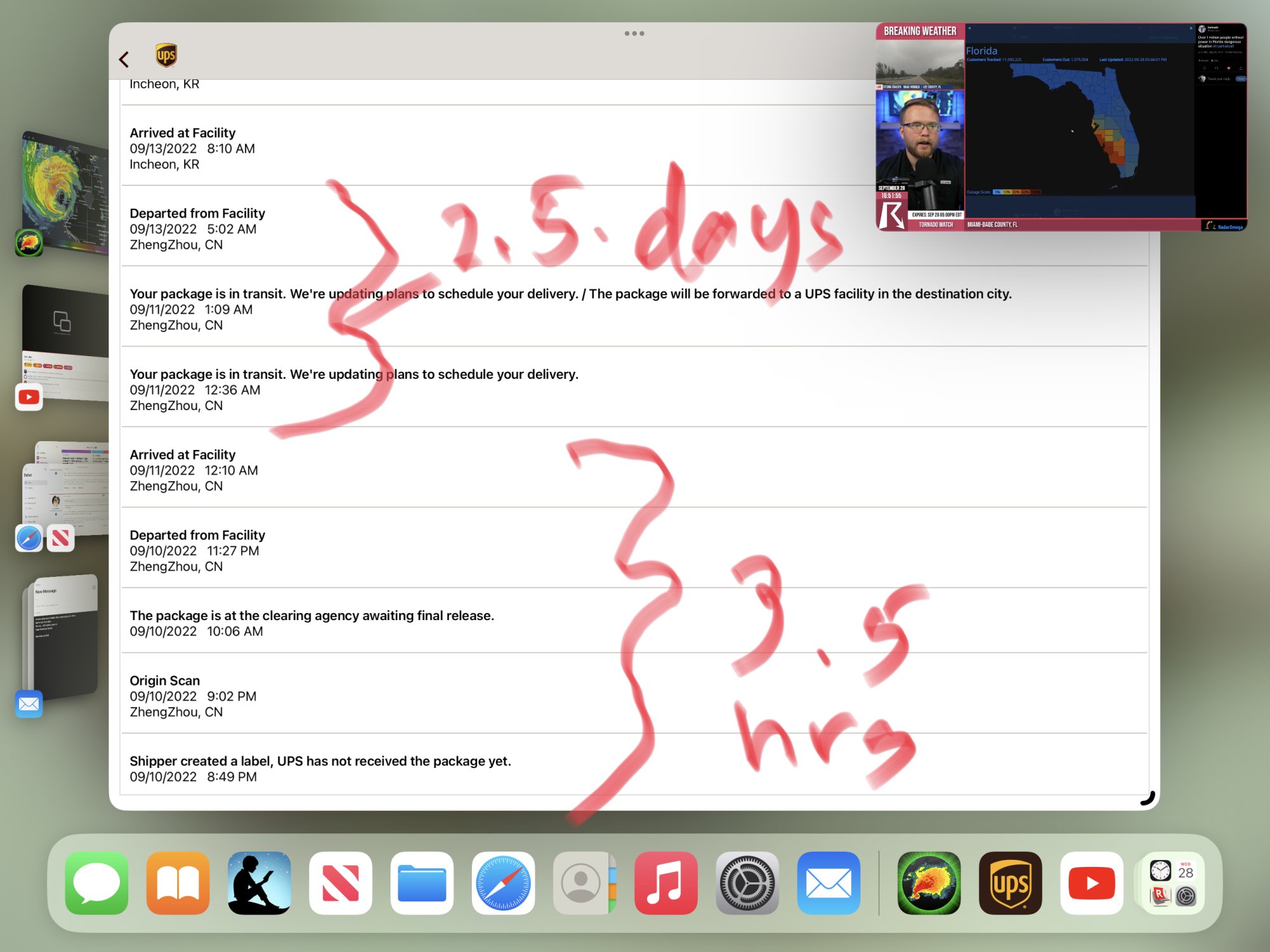Launch Kindle app from the dock

259,883
